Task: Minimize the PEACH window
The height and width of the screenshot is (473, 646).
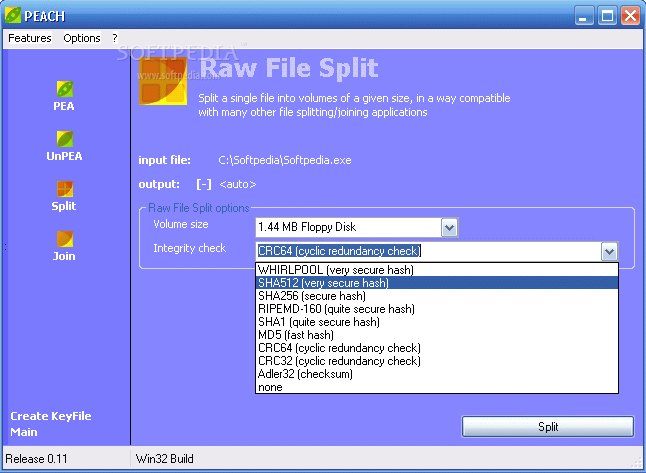Action: 584,16
